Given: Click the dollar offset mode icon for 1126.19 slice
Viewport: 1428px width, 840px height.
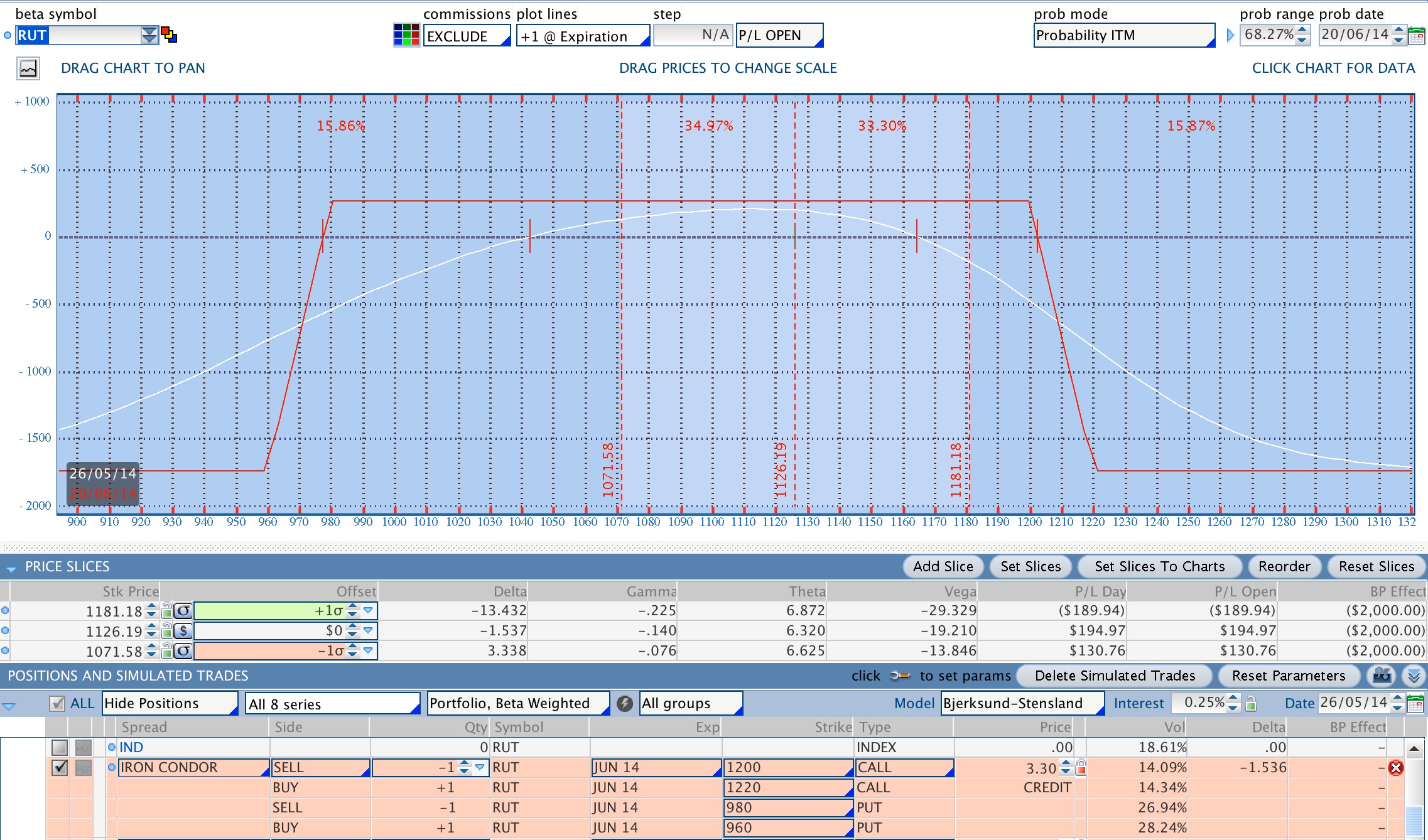Looking at the screenshot, I should point(183,630).
